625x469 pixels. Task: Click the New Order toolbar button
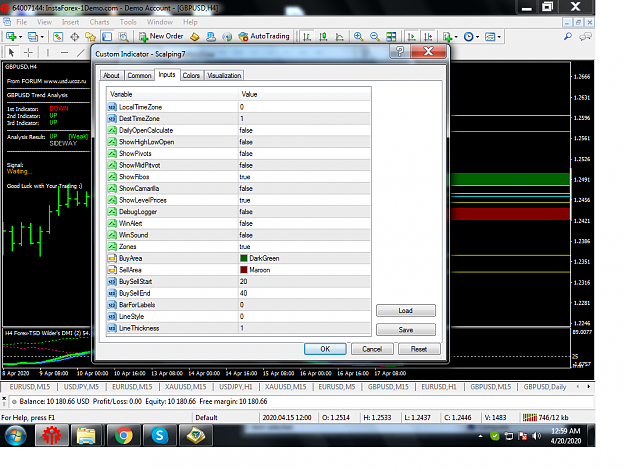pyautogui.click(x=161, y=37)
